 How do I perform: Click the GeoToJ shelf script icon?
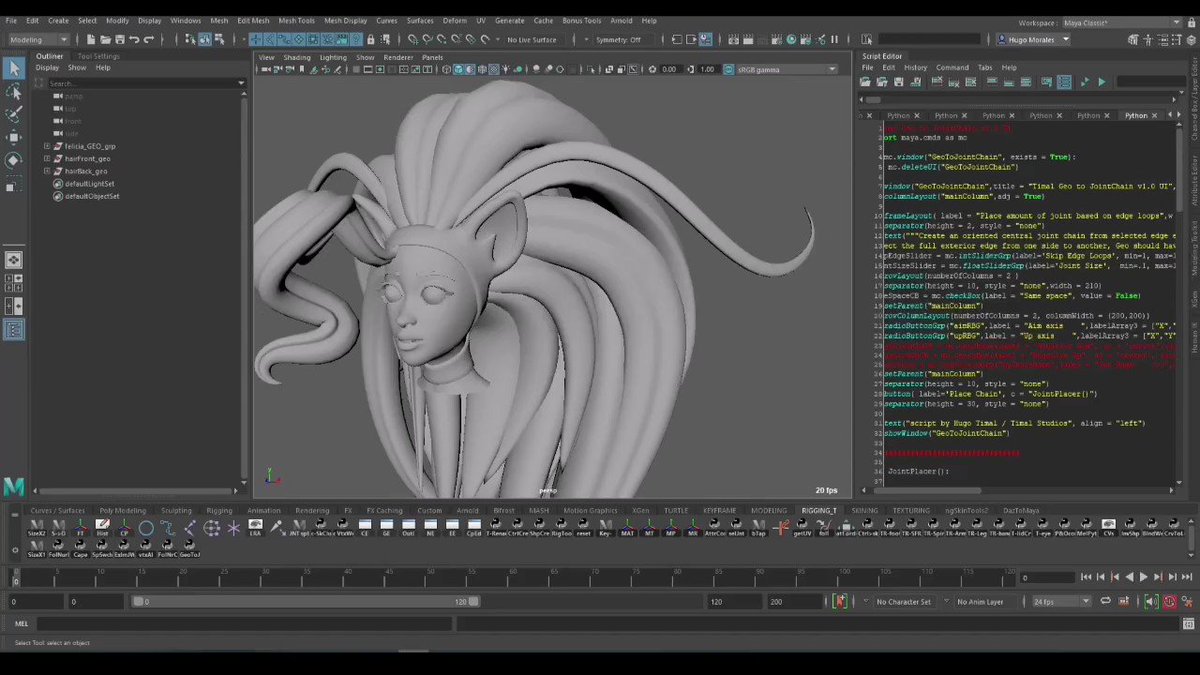(189, 546)
